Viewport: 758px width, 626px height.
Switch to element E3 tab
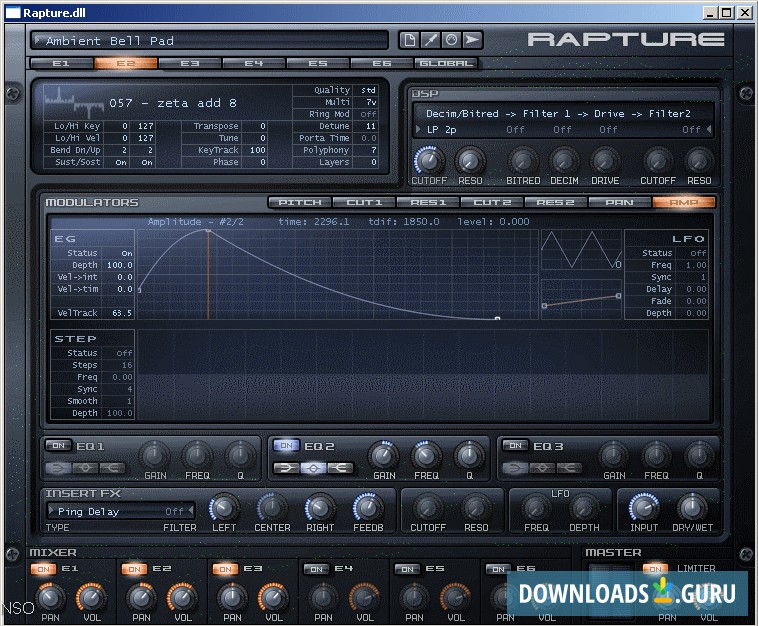click(190, 63)
